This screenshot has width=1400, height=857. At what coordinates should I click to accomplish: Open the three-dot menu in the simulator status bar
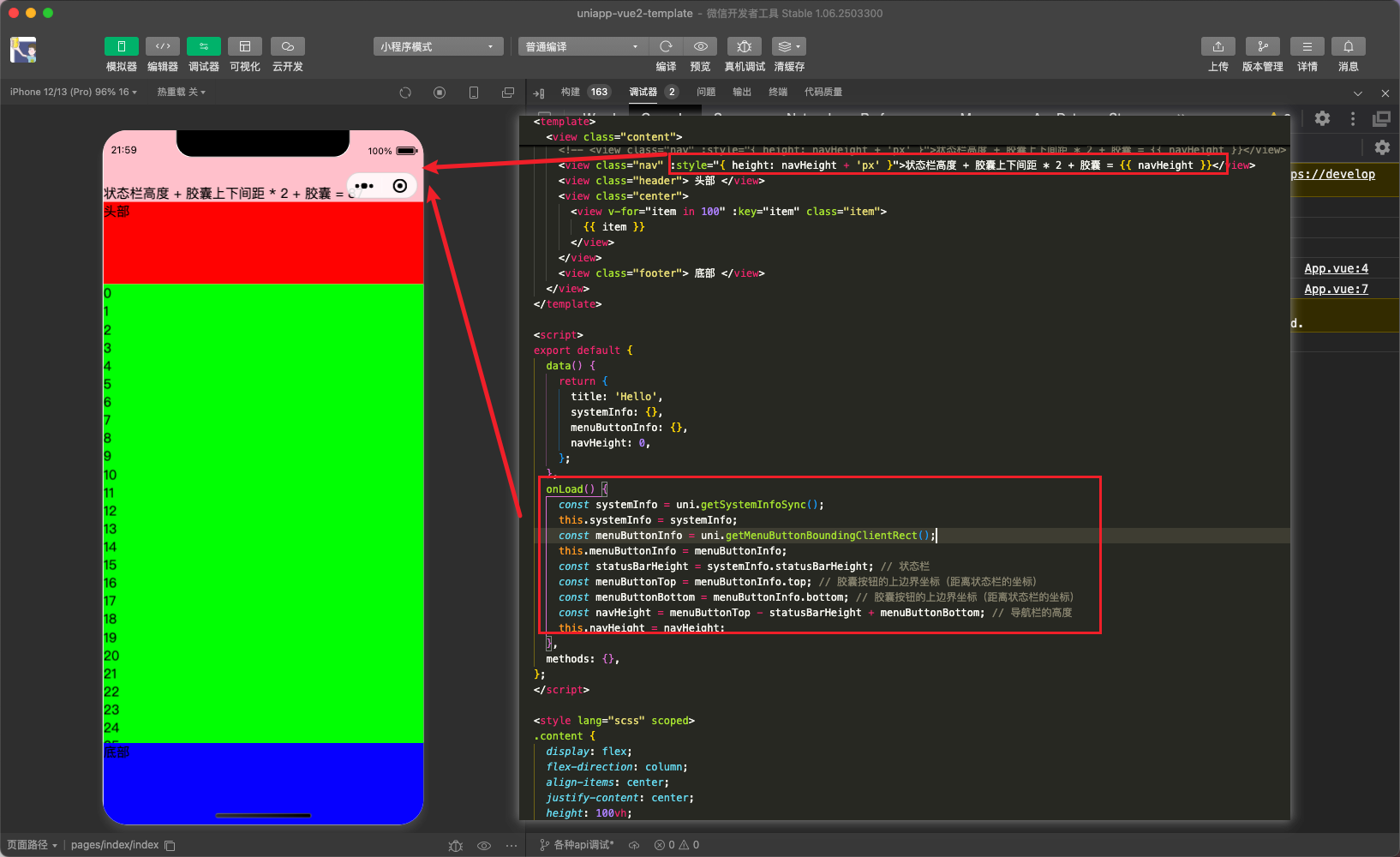click(512, 846)
